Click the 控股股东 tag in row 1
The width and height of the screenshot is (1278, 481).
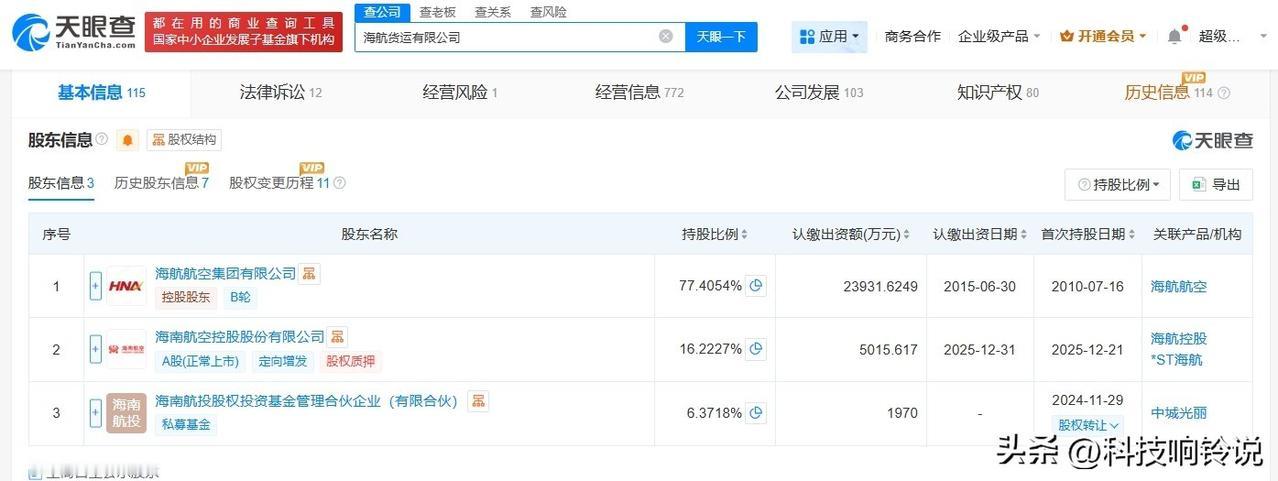[186, 297]
